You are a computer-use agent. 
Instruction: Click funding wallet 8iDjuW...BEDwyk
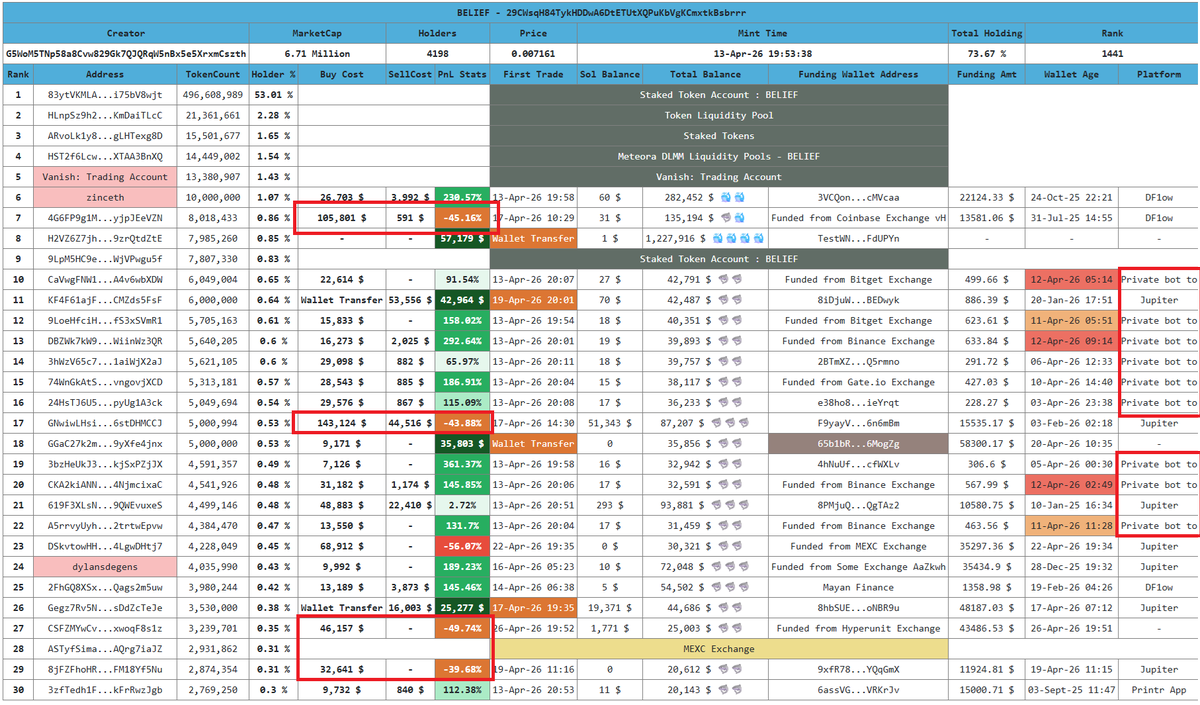(x=858, y=300)
